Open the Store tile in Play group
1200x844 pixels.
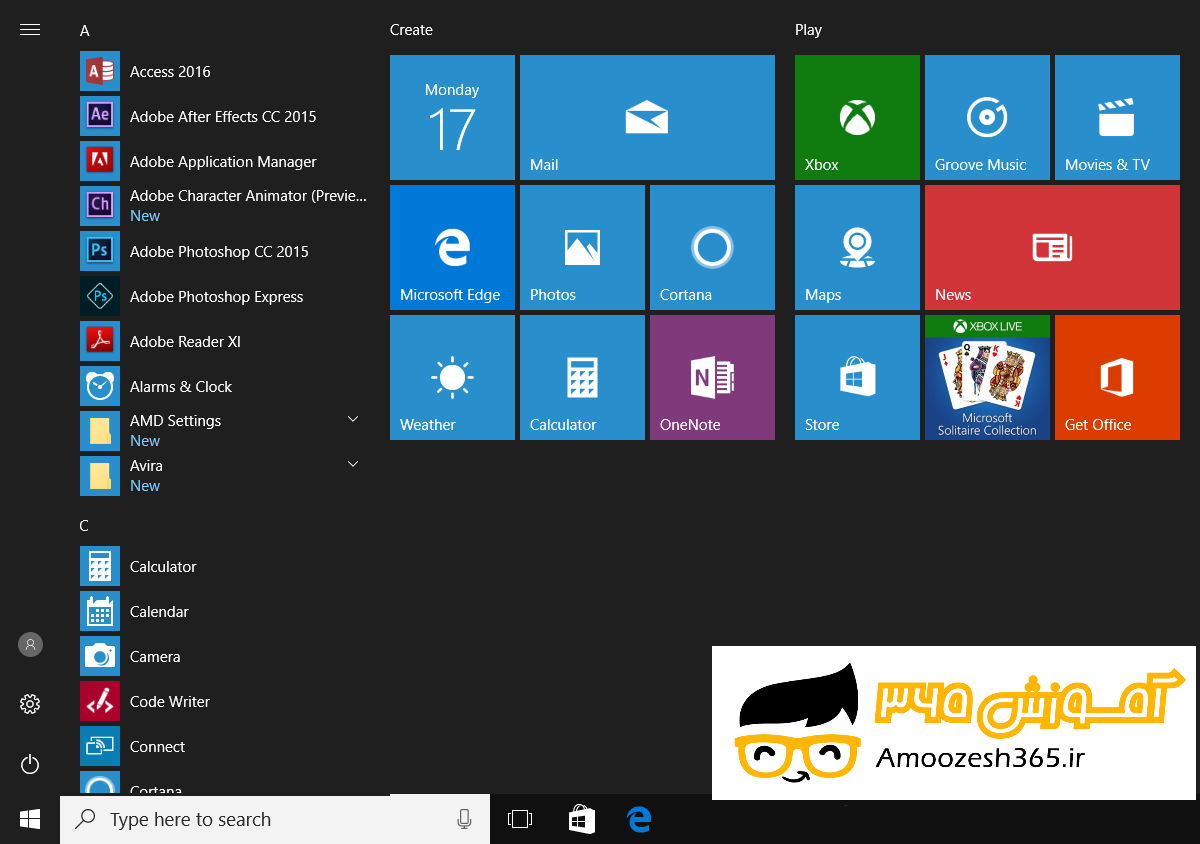(x=857, y=377)
